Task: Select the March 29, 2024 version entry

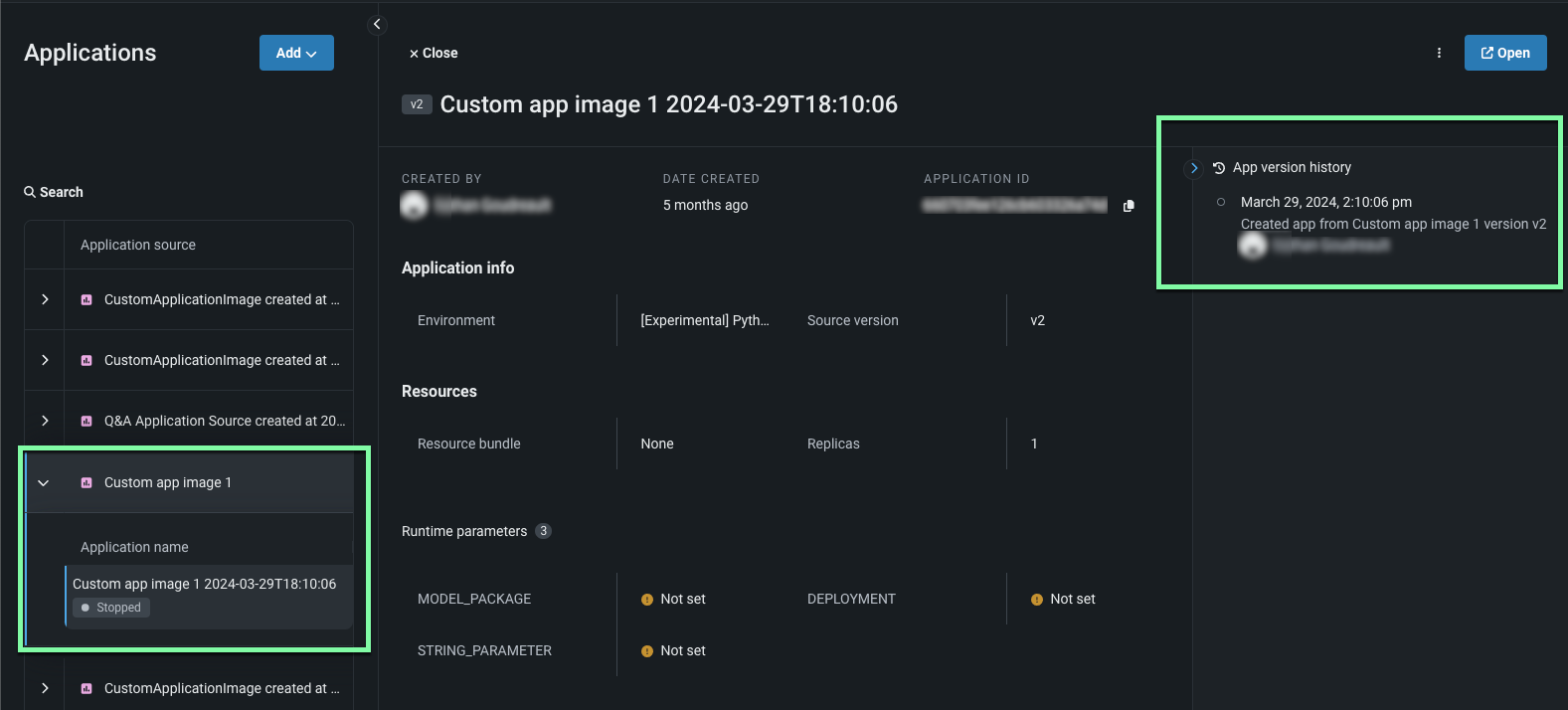Action: click(1325, 202)
